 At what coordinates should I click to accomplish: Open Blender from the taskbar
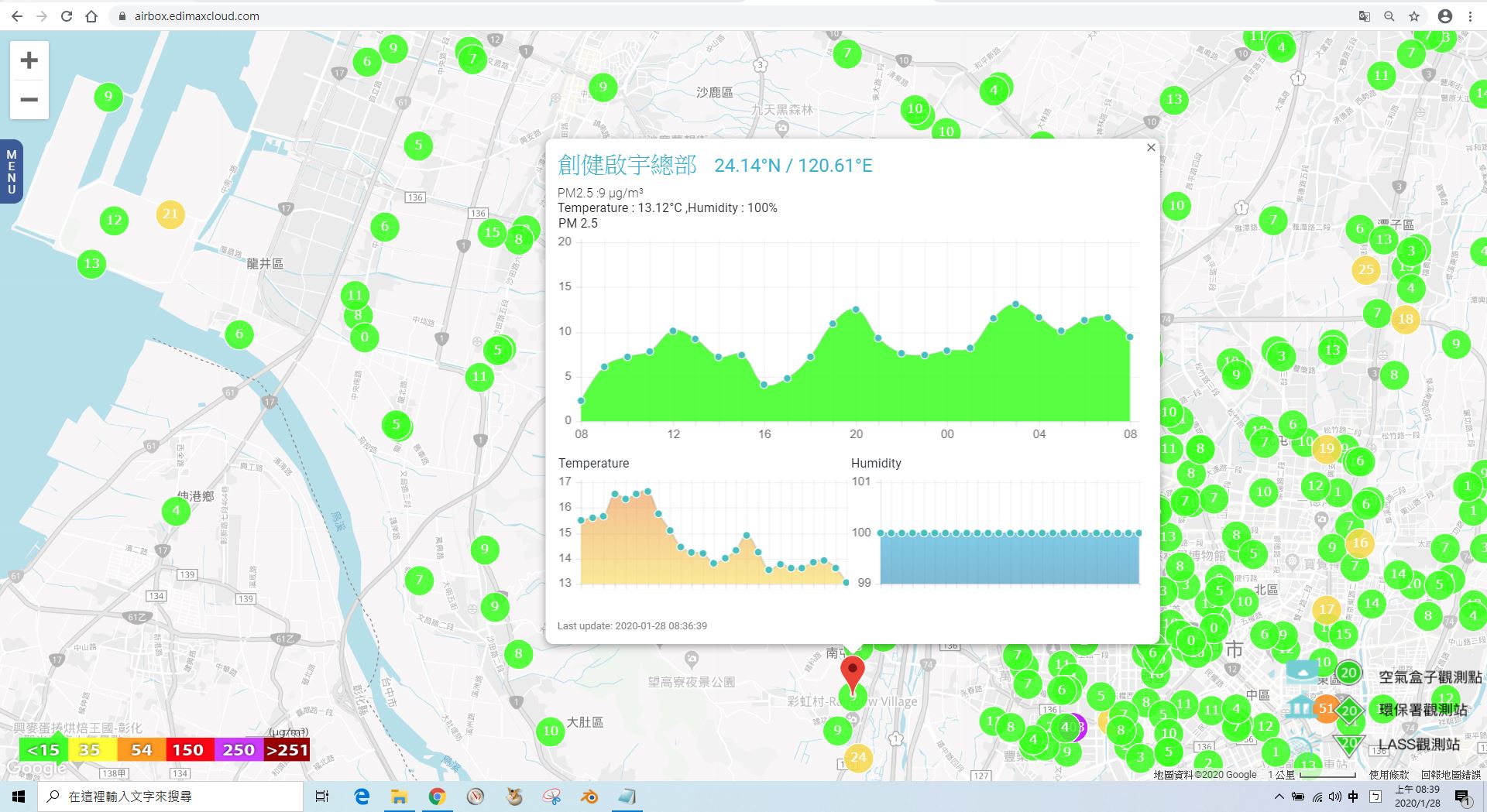coord(589,797)
